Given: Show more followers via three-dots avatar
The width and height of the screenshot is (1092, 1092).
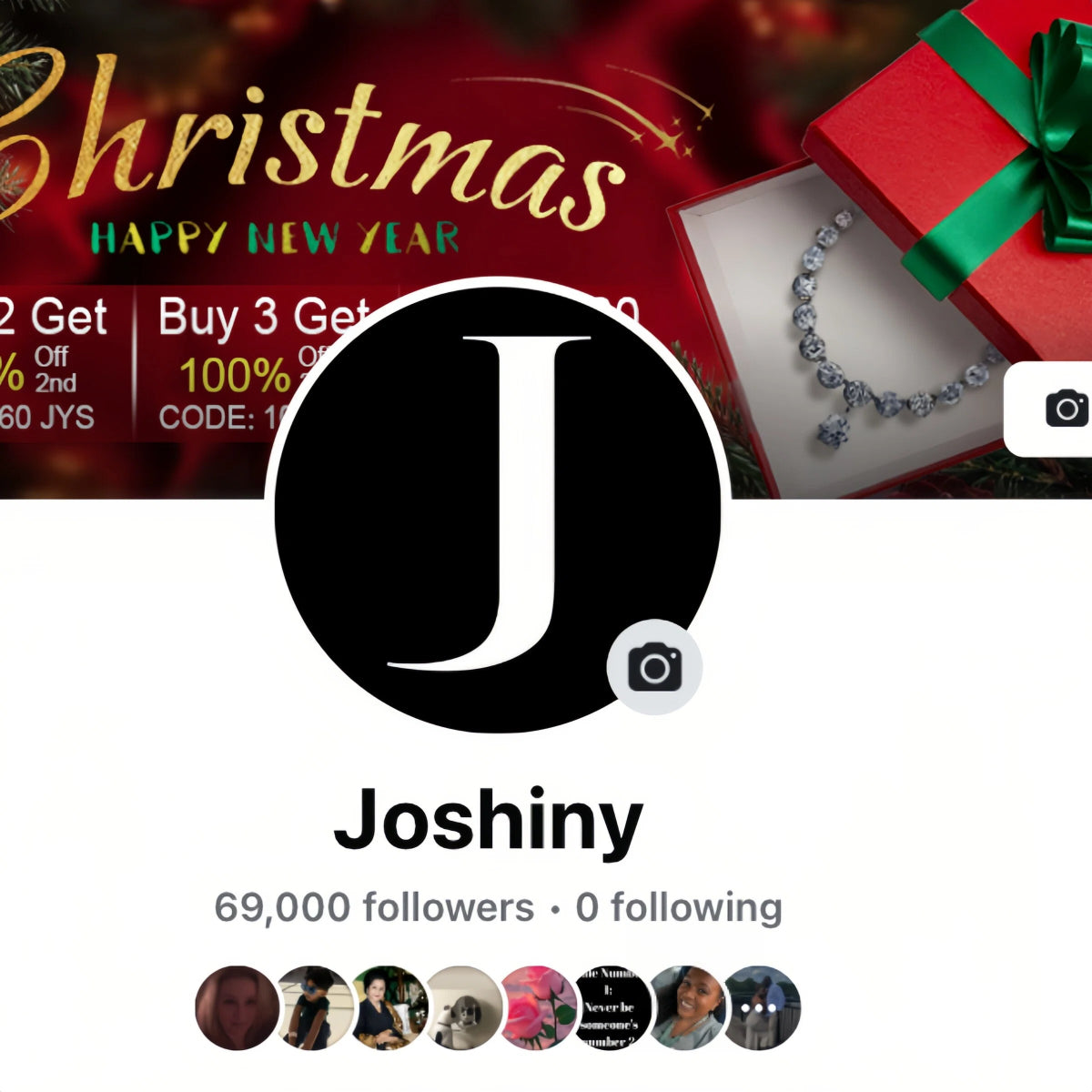Looking at the screenshot, I should 760,1008.
